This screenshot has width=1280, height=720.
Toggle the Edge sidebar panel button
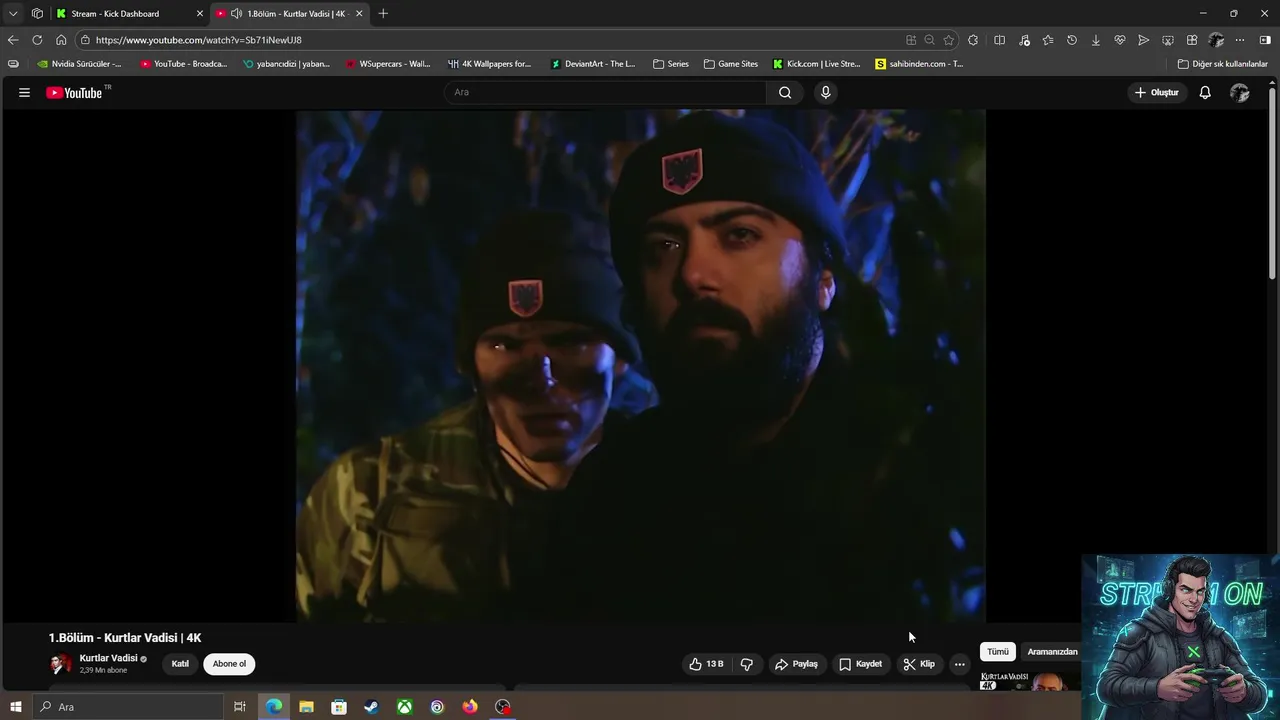coord(1265,40)
